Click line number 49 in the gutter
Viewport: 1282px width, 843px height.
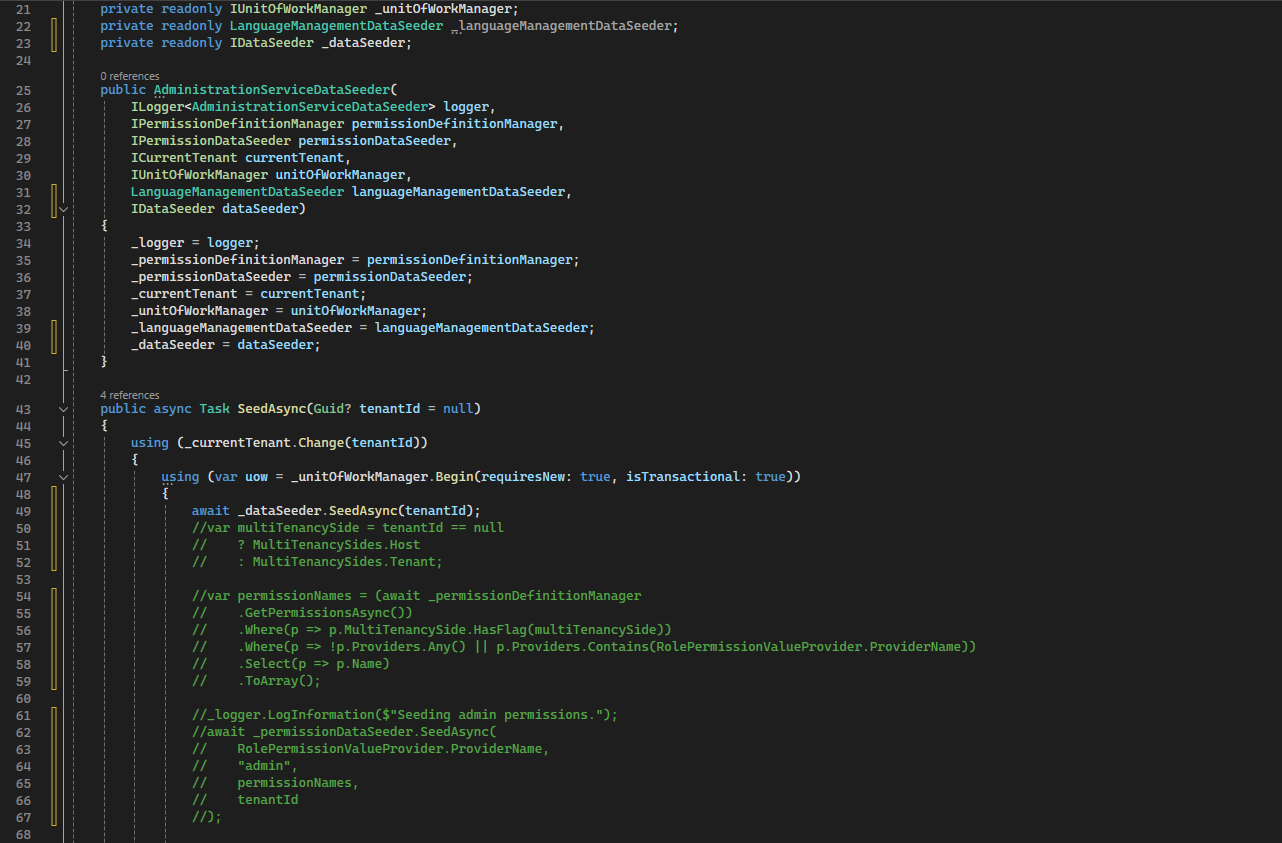pos(24,511)
